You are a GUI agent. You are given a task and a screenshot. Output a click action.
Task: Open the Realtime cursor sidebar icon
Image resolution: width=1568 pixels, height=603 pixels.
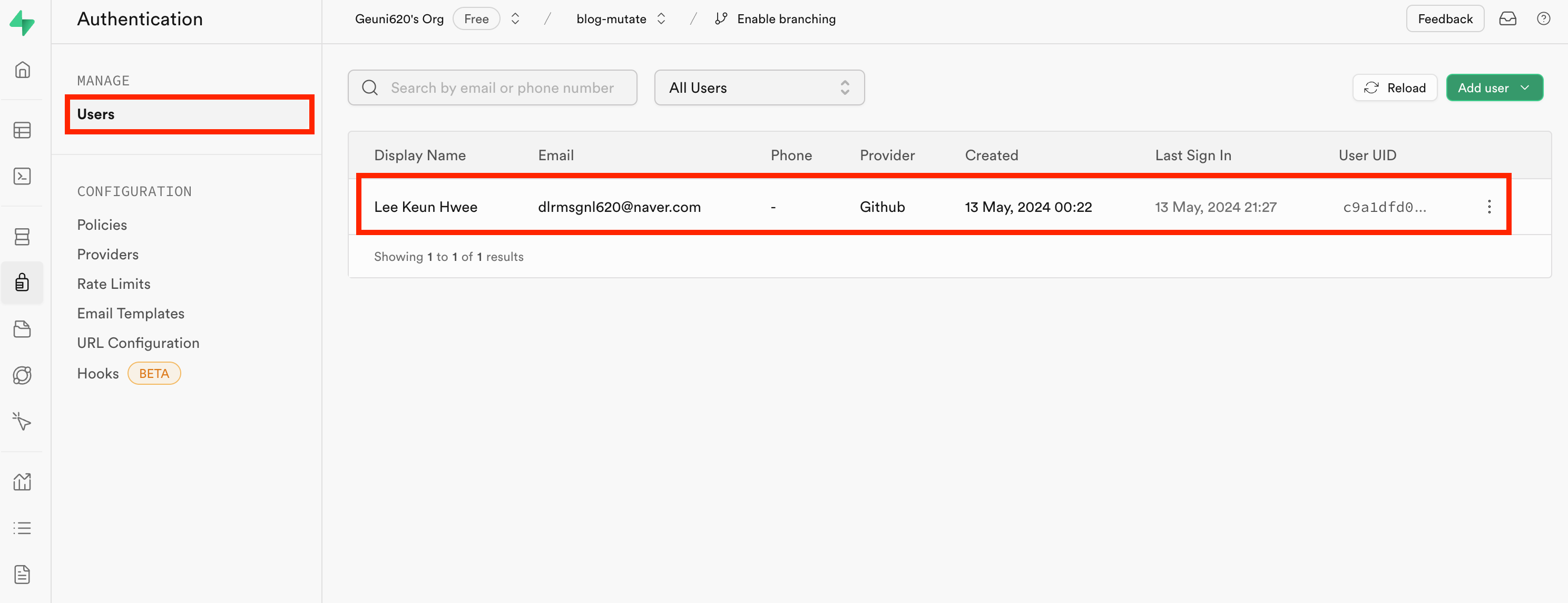[23, 421]
